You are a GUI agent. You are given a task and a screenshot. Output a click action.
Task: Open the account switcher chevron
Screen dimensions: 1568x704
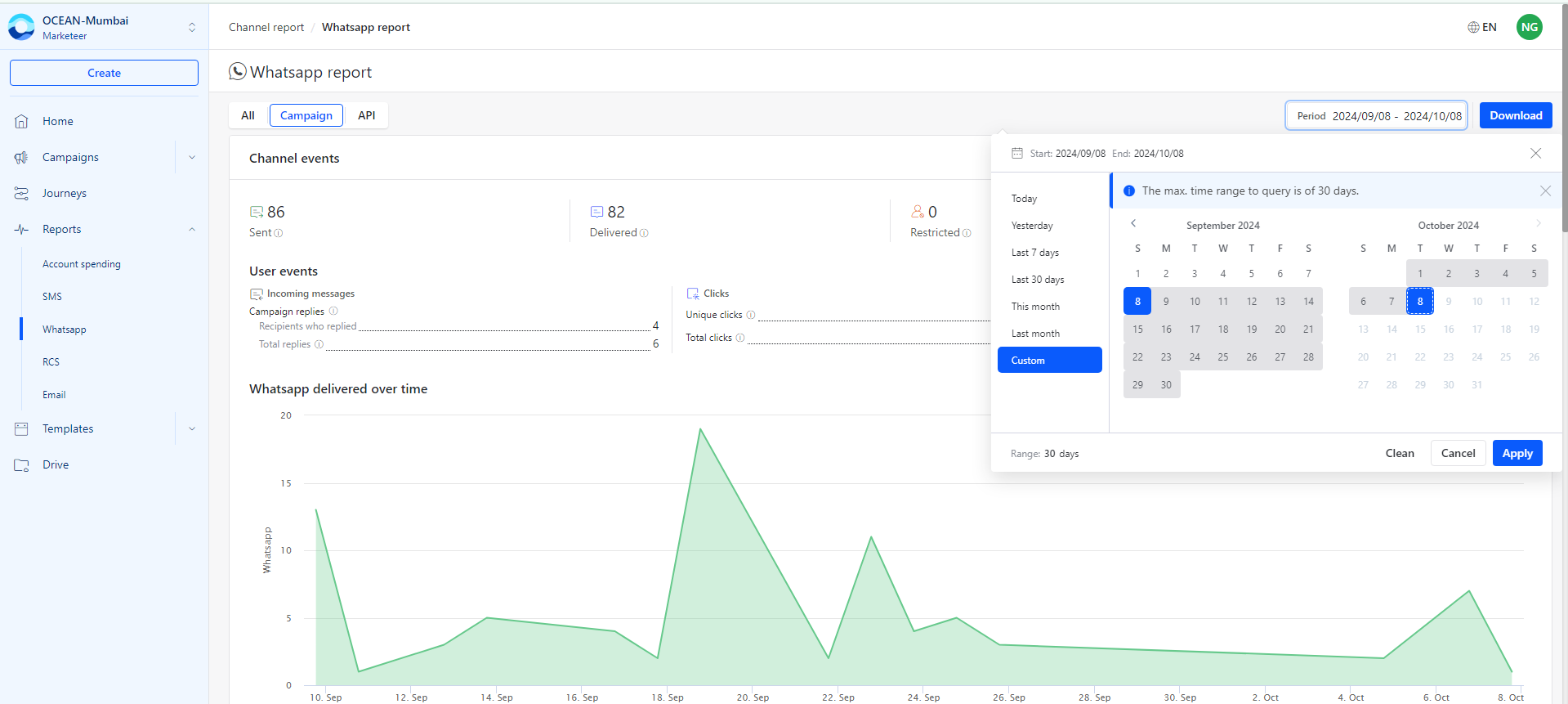tap(192, 27)
